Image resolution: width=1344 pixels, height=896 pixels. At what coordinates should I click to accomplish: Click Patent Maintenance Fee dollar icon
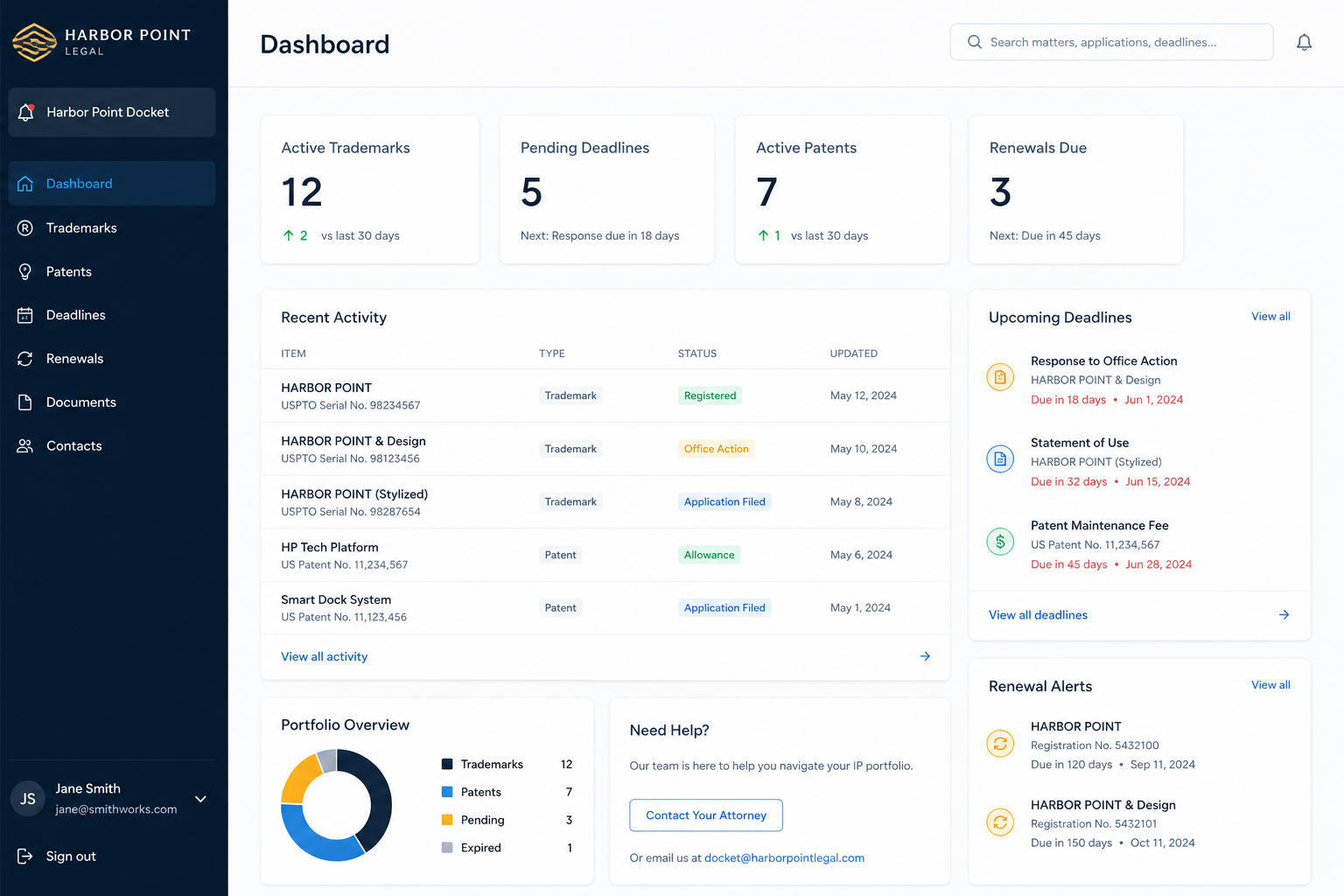[x=1000, y=542]
